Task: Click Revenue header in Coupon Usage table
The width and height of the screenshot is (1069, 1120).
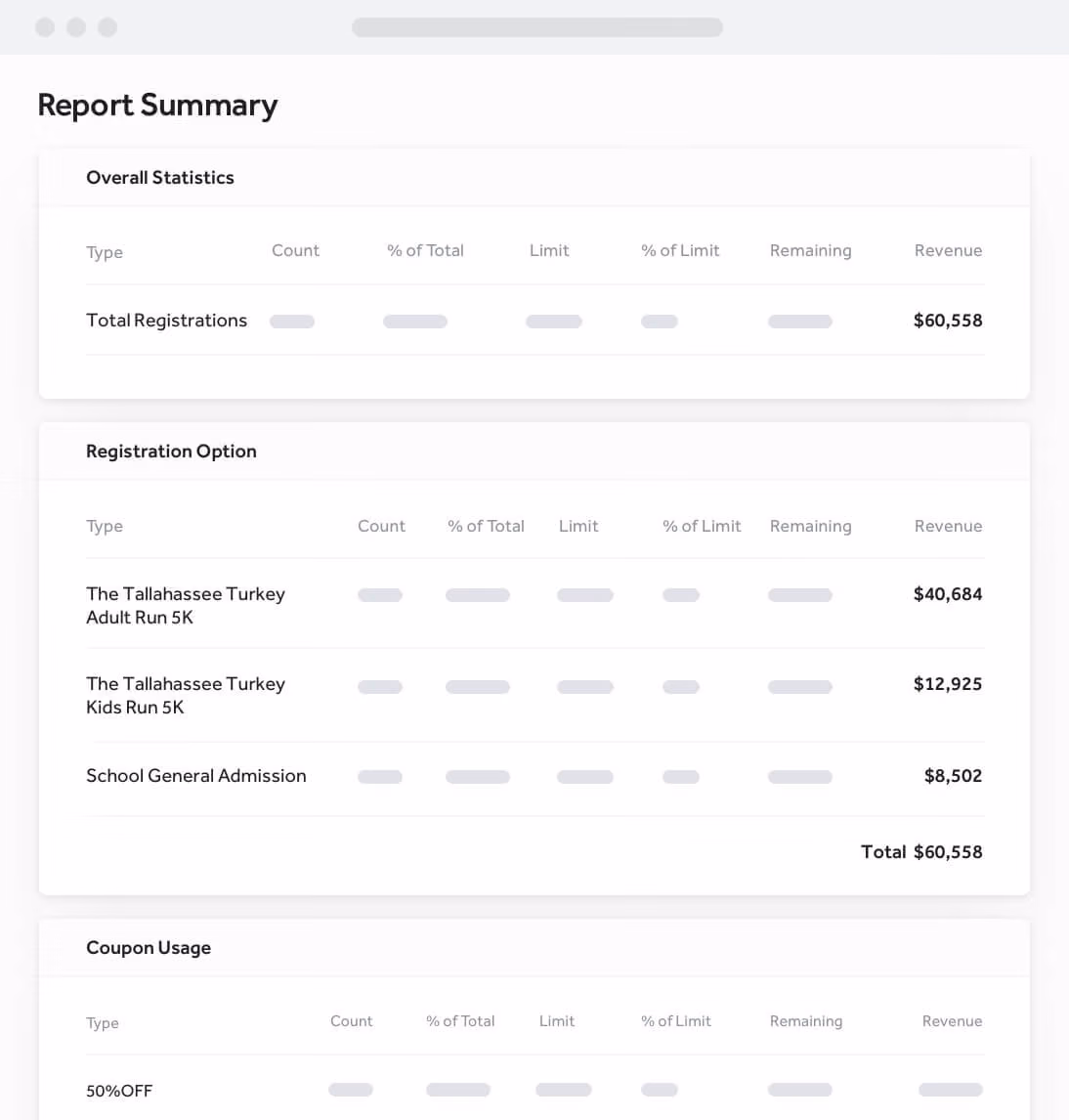Action: tap(952, 1021)
